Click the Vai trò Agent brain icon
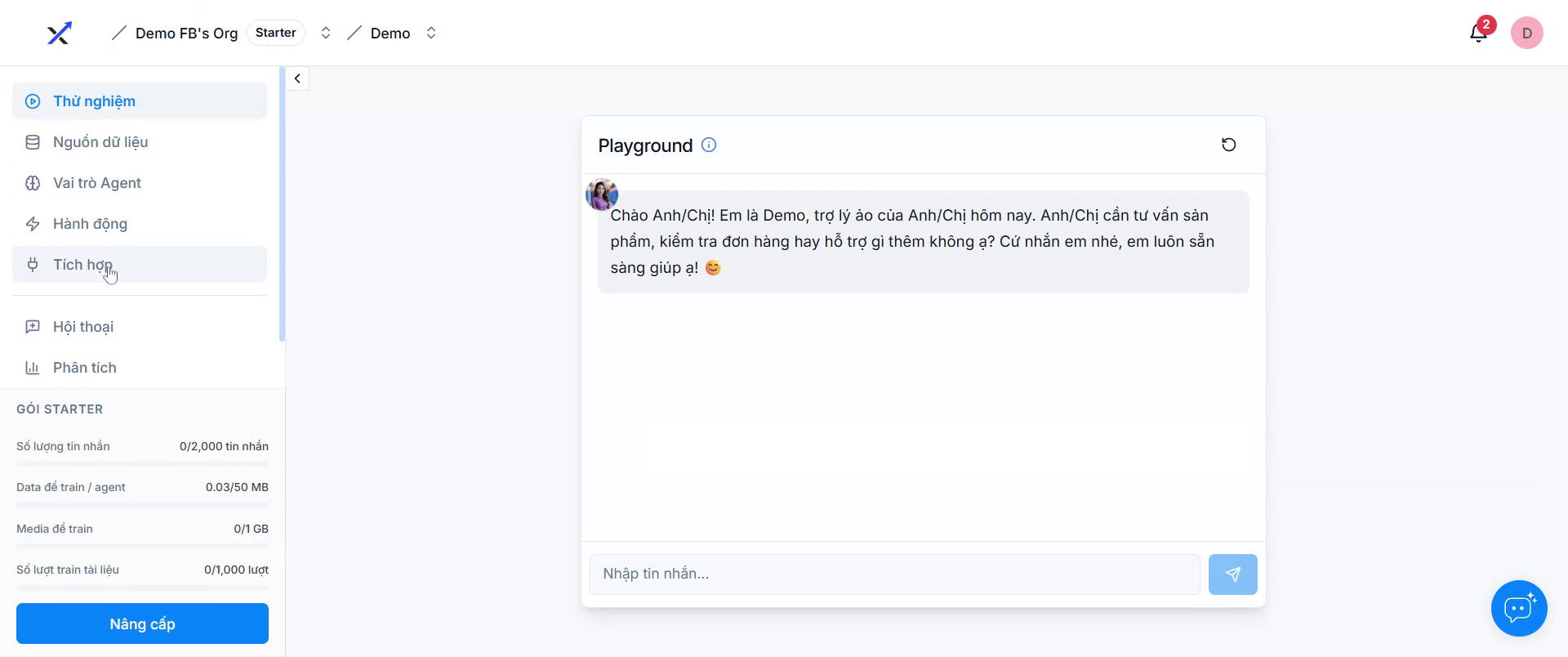This screenshot has height=657, width=1568. pyautogui.click(x=33, y=183)
